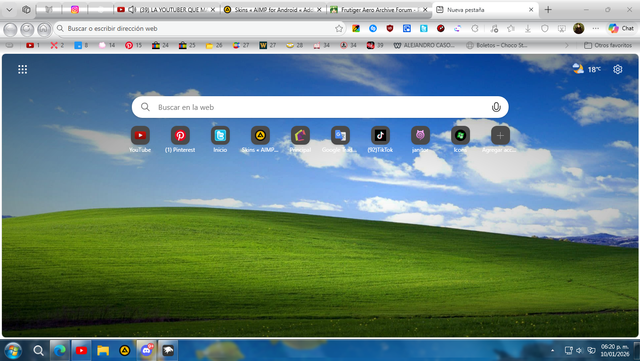Focus the Buscar en la web search box
Viewport: 640px width, 361px height.
pos(320,107)
